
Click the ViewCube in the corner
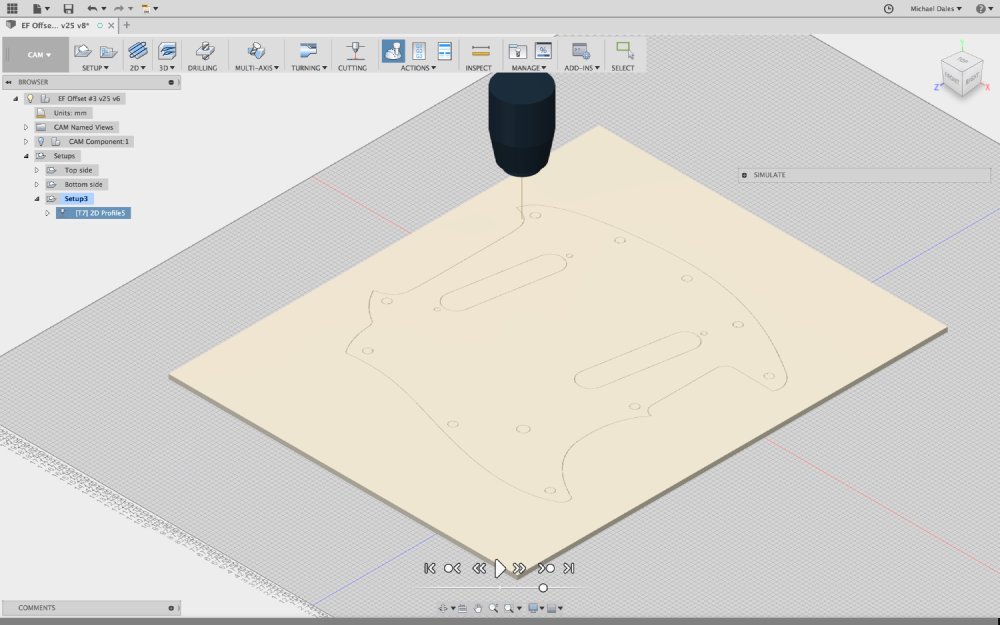pyautogui.click(x=962, y=73)
